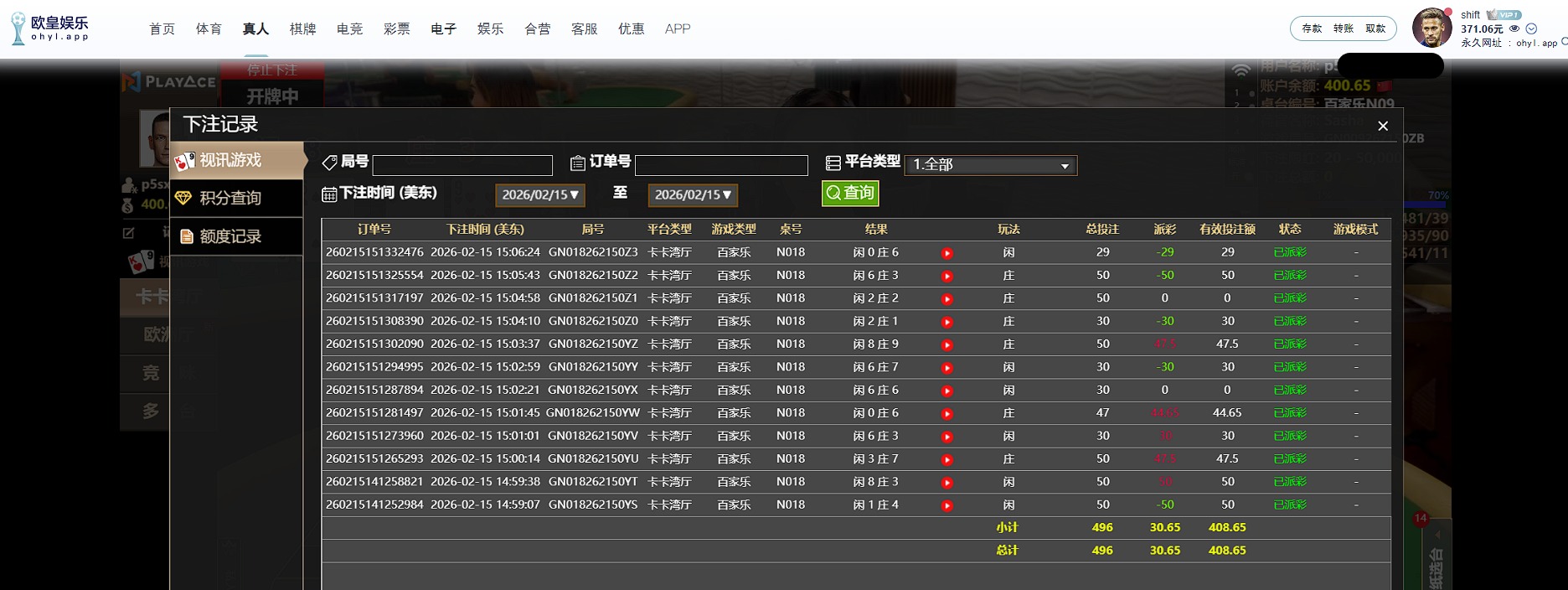Click the red play icon in first record row
The image size is (1568, 590).
click(946, 253)
